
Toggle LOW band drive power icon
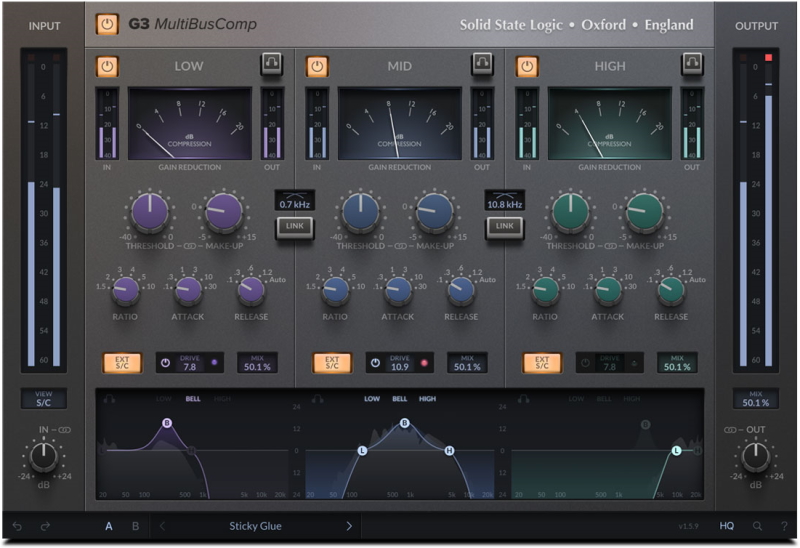[x=165, y=363]
